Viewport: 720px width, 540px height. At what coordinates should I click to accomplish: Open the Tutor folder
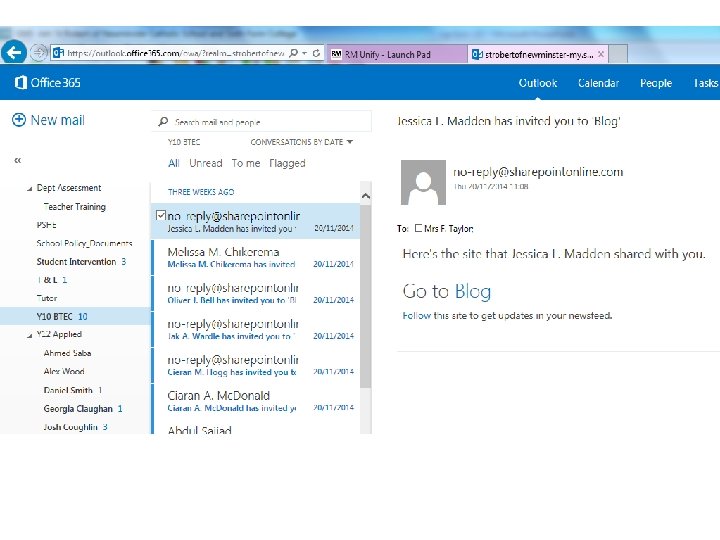pyautogui.click(x=46, y=298)
